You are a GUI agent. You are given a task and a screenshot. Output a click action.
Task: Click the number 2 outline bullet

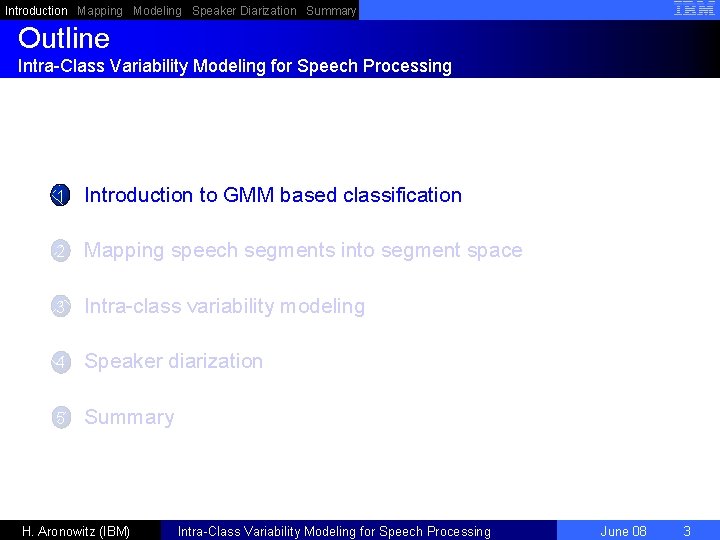pos(61,251)
